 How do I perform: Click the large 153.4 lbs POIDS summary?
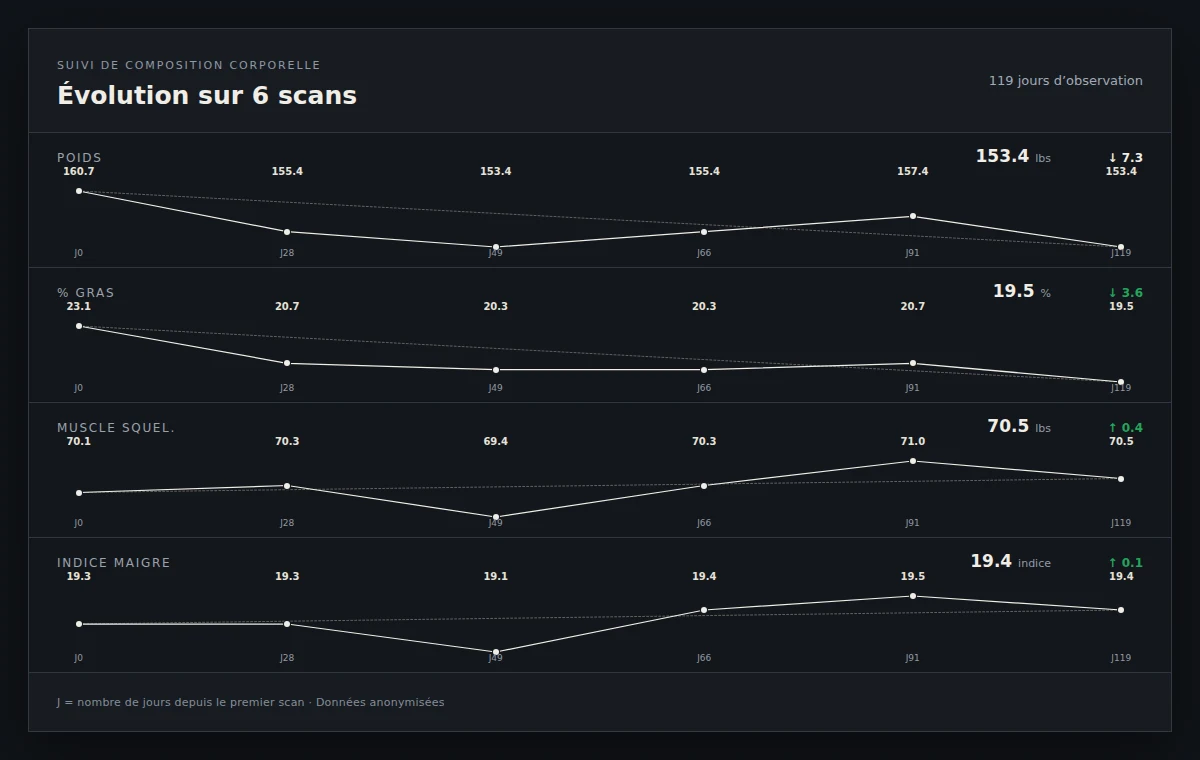point(1013,157)
